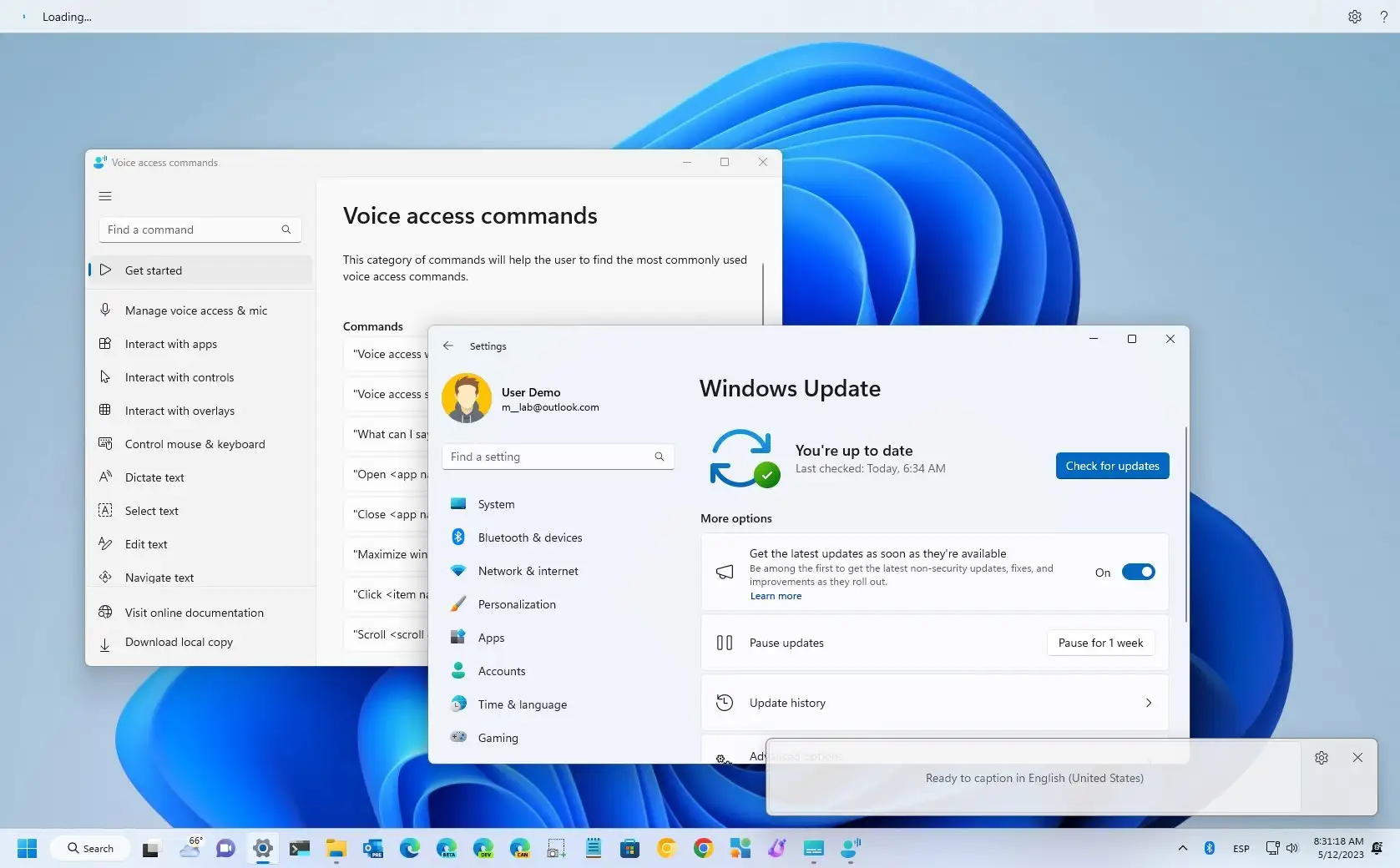Open Task View on taskbar

click(150, 849)
